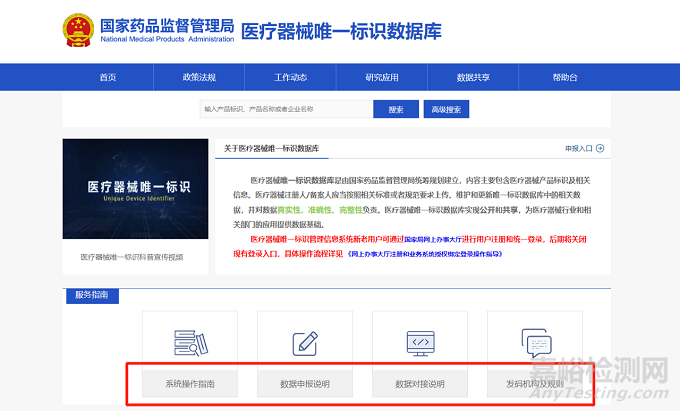Image resolution: width=680 pixels, height=411 pixels.
Task: Select the 关于医疗器械唯一标识数据库 tab
Action: (271, 148)
